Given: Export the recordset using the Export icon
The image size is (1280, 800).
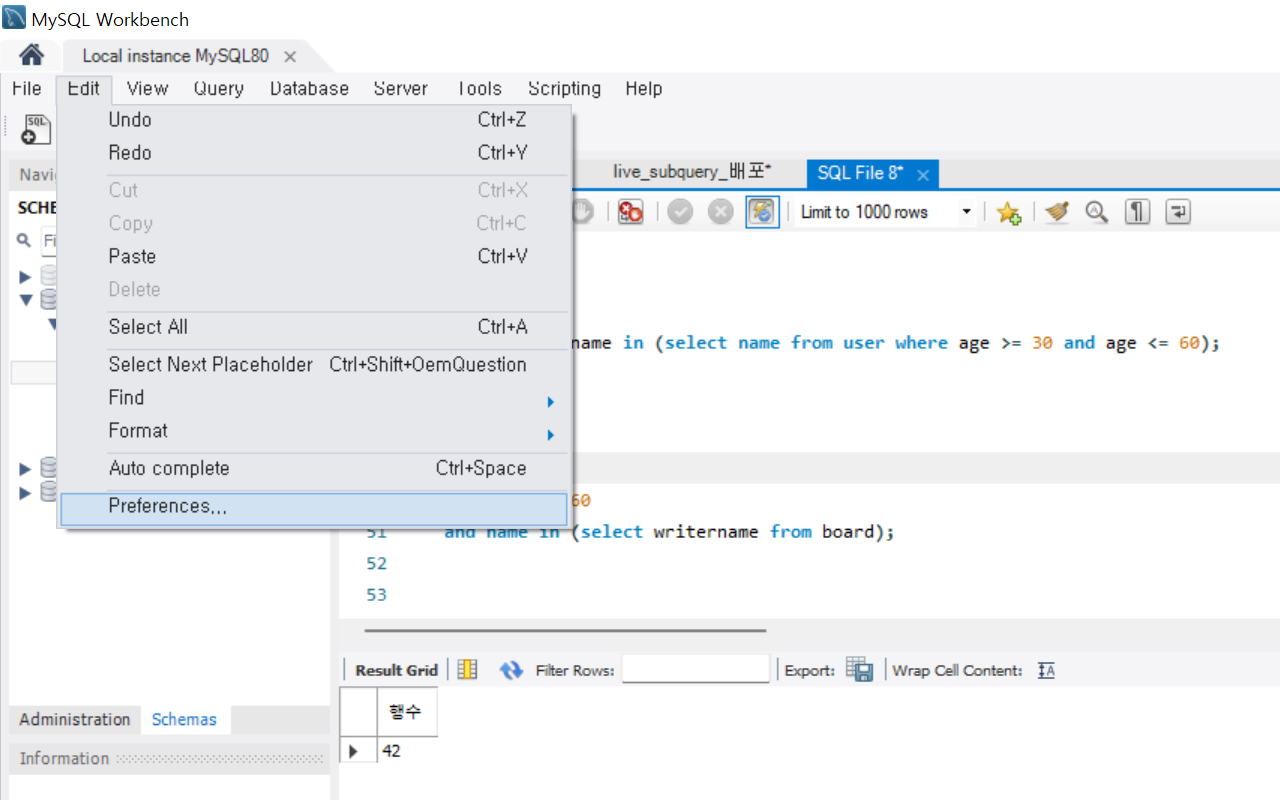Looking at the screenshot, I should pos(859,670).
